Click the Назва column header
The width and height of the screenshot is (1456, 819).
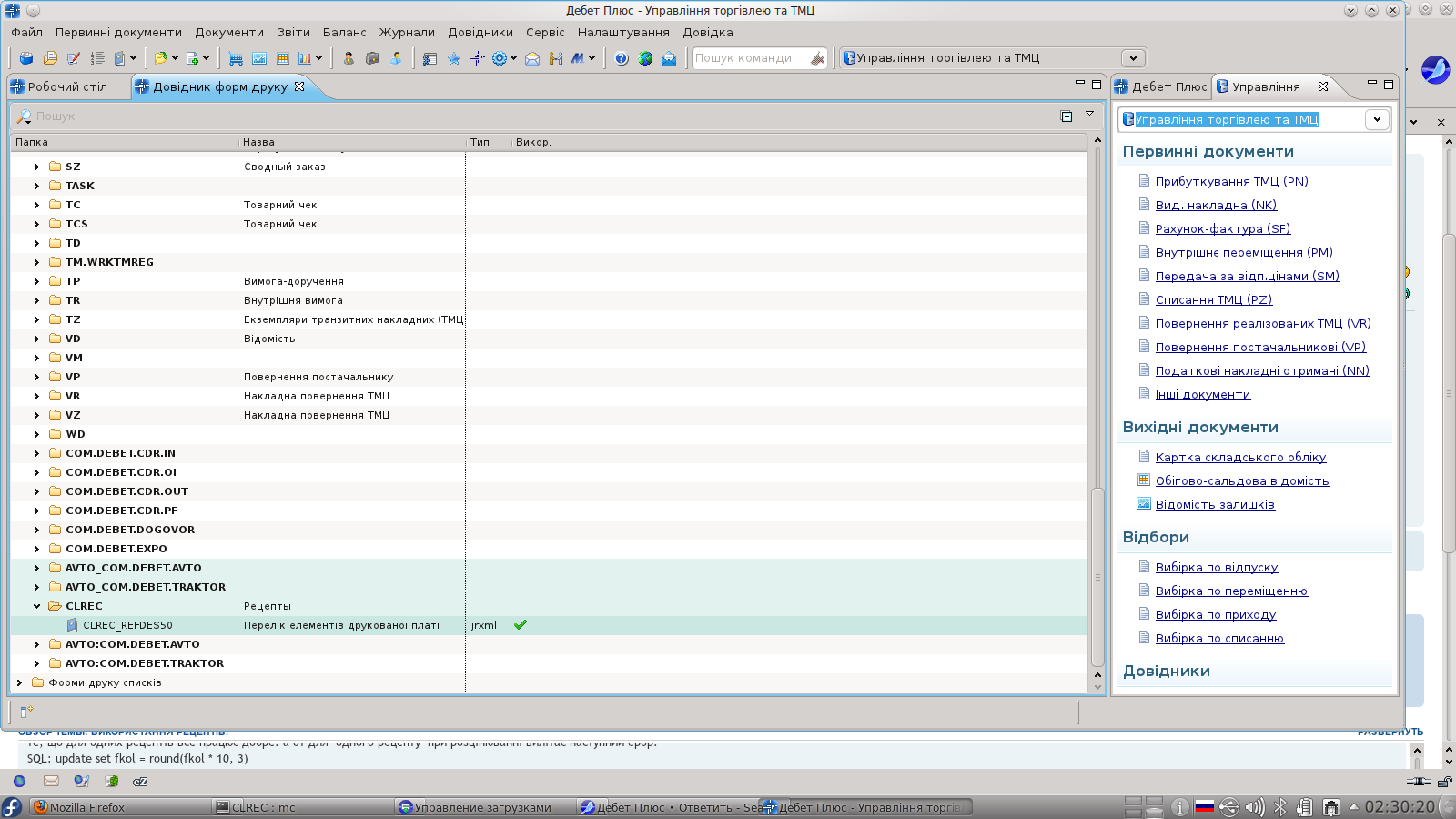[351, 142]
